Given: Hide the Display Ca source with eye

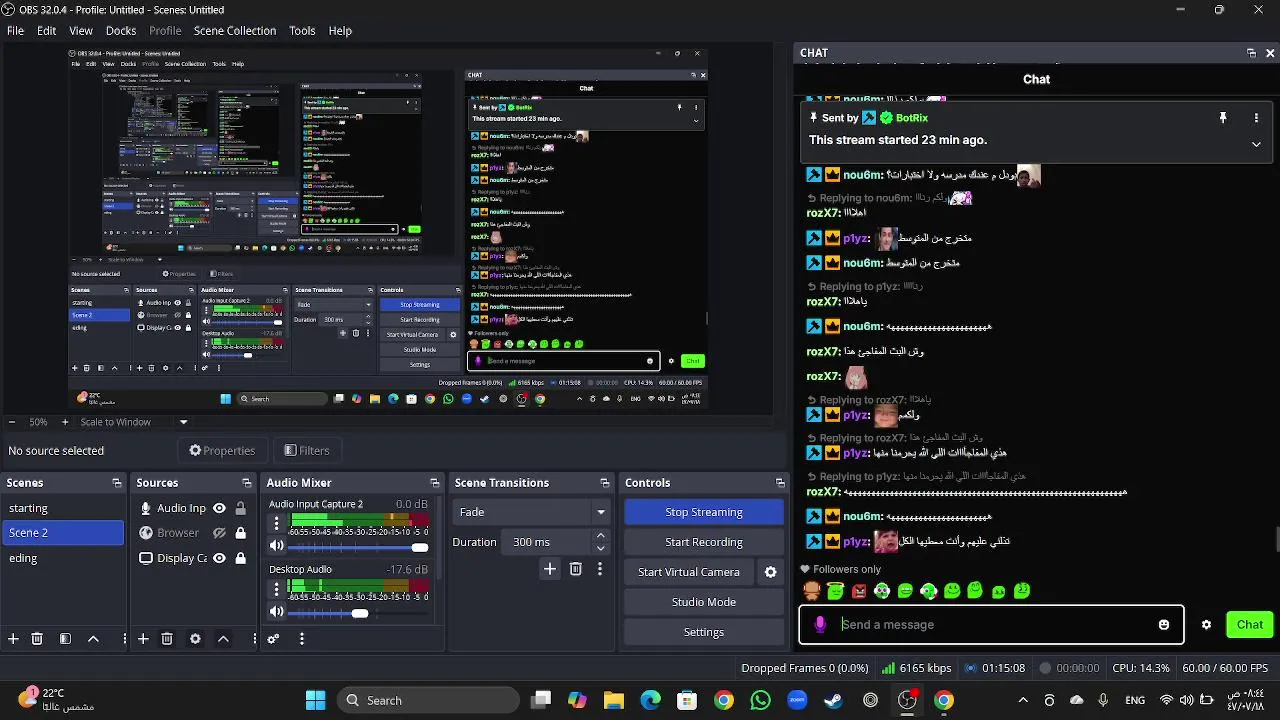Looking at the screenshot, I should (219, 558).
